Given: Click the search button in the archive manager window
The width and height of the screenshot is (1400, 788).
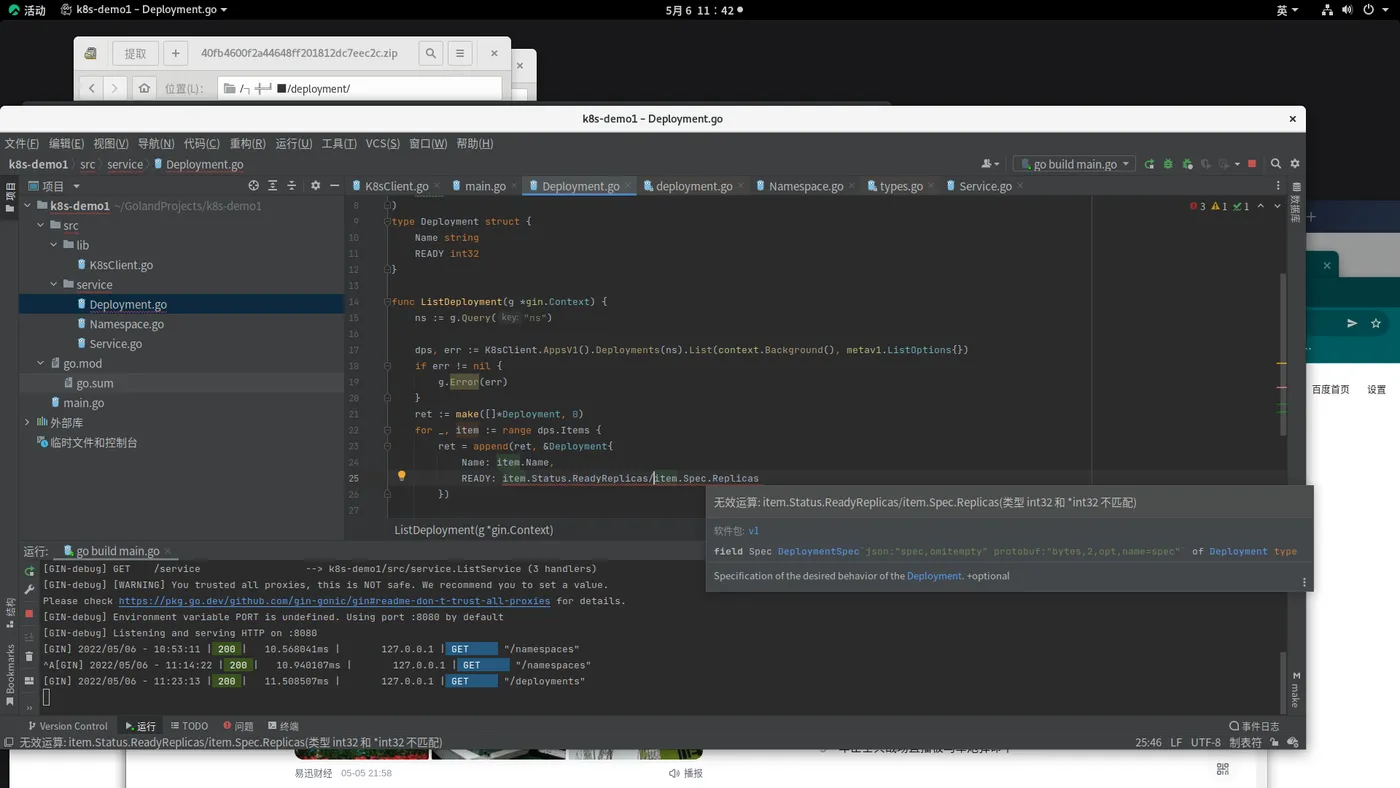Looking at the screenshot, I should click(431, 54).
